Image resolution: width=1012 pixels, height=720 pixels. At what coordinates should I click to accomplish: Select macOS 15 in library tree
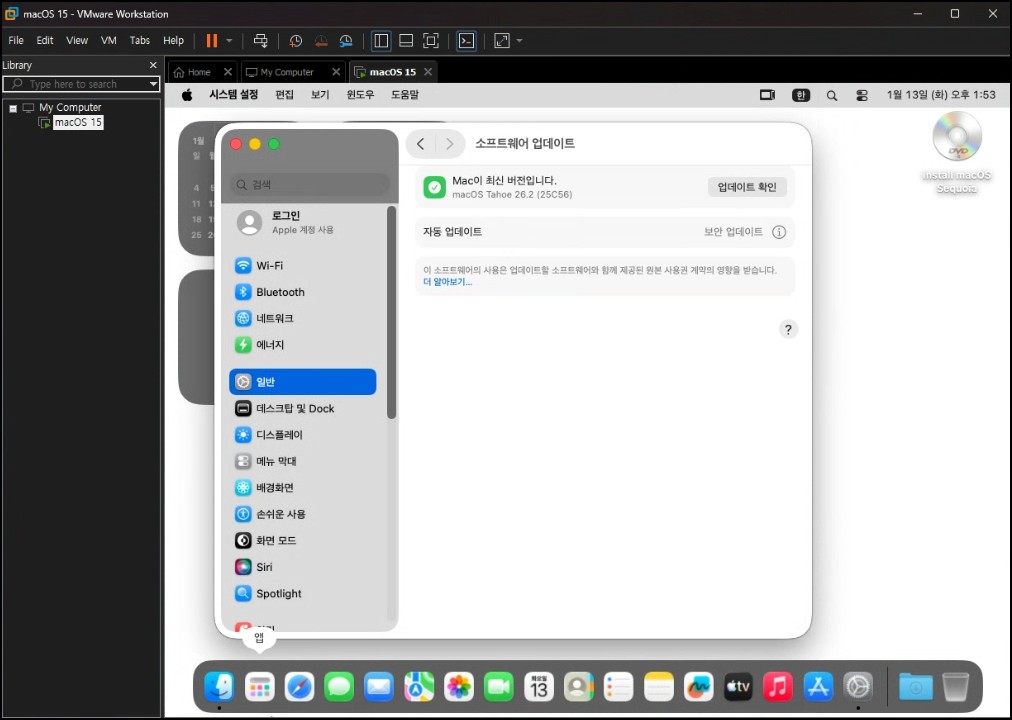78,123
